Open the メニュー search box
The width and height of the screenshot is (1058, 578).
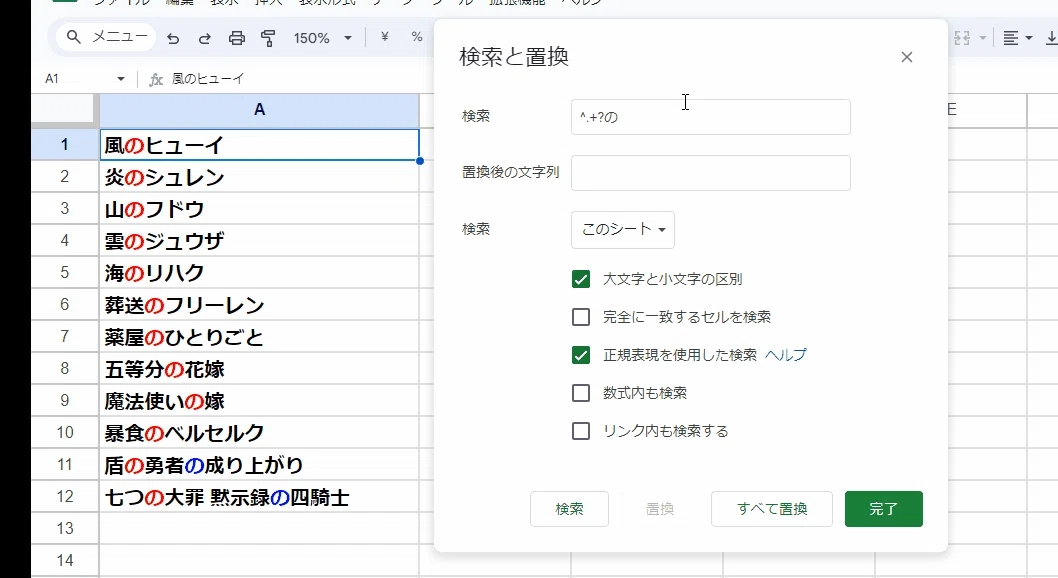point(107,37)
